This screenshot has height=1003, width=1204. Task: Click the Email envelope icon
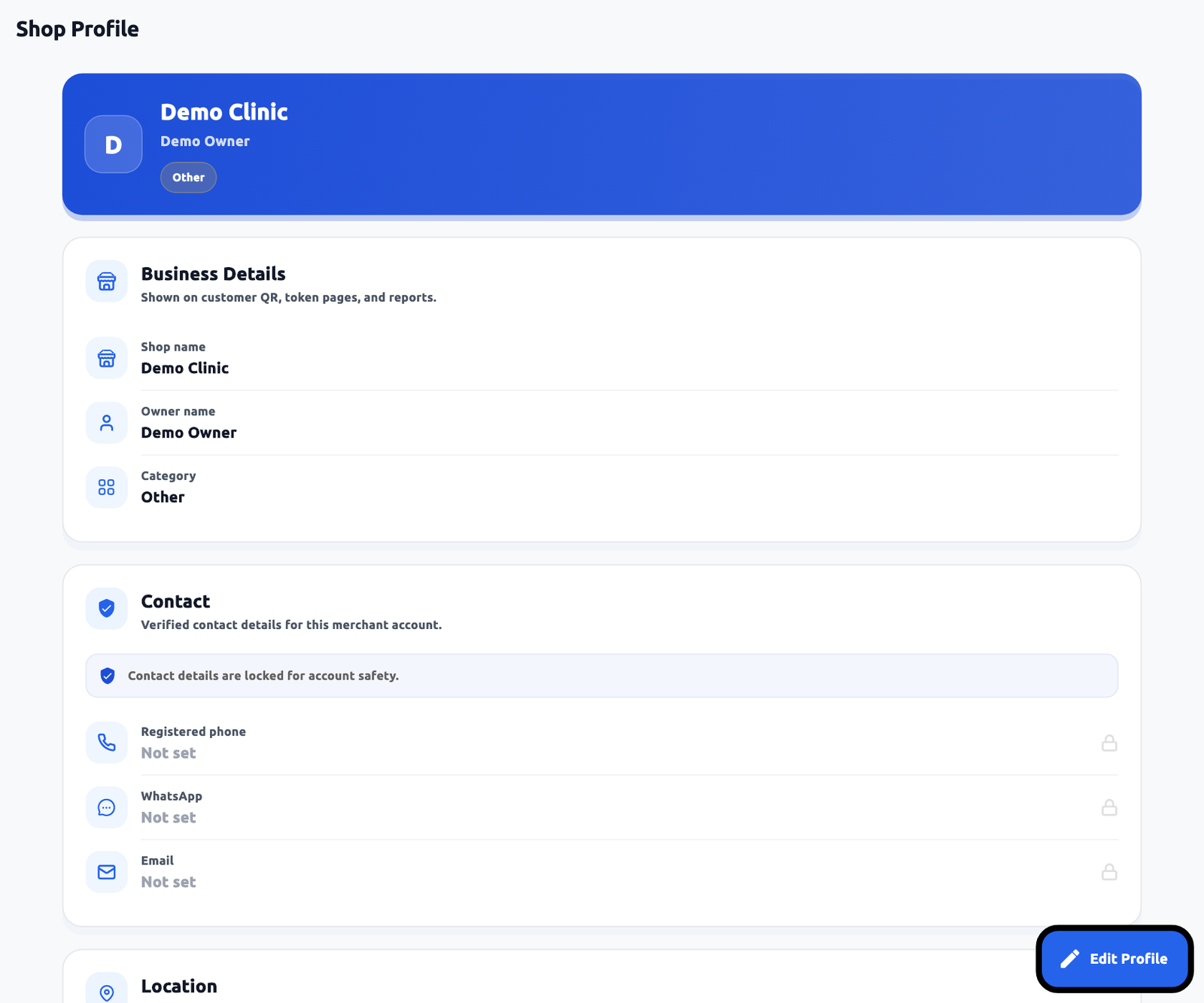[x=107, y=872]
